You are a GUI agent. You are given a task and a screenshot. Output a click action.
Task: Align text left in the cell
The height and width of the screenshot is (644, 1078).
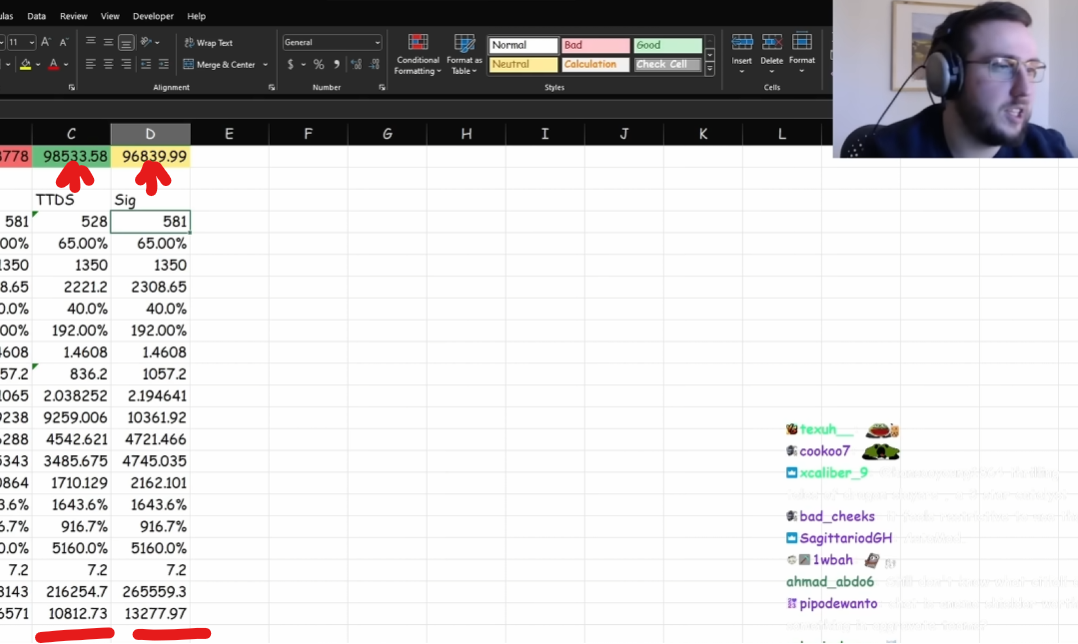91,64
